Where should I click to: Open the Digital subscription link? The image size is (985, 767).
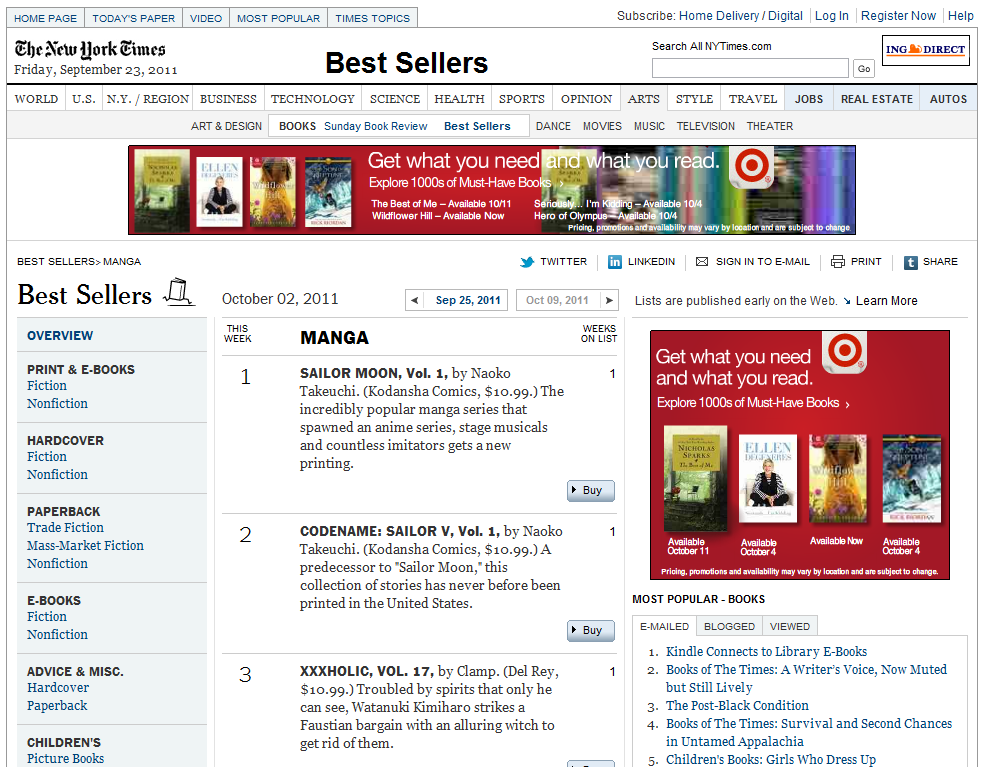(785, 16)
